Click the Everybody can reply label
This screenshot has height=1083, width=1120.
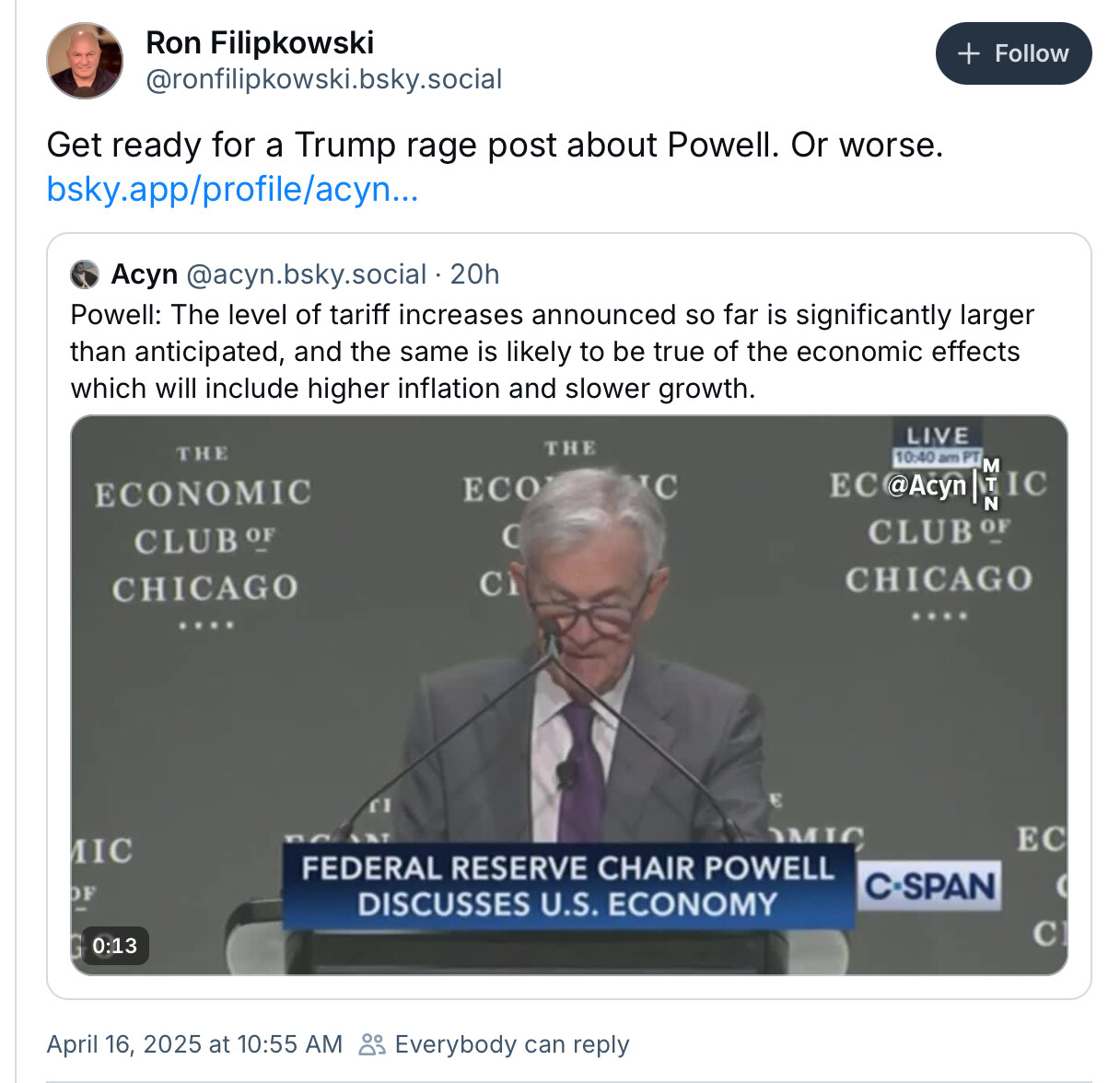[x=511, y=1044]
